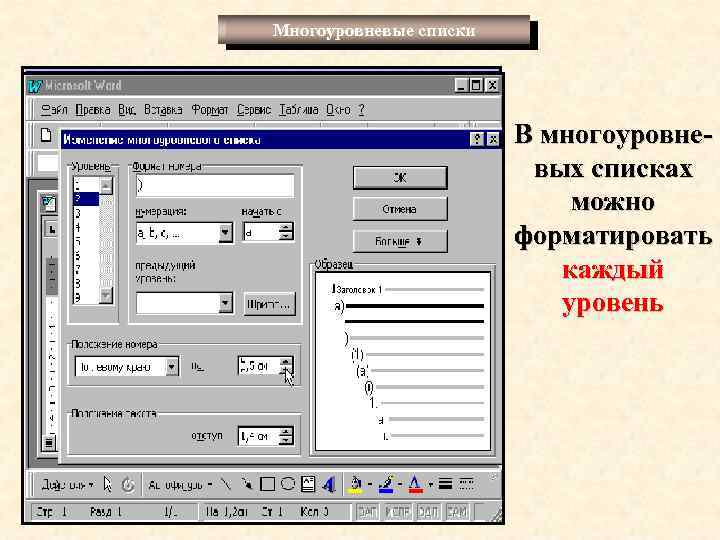Expand dialog with Больше button
This screenshot has height=540, width=720.
[x=400, y=242]
